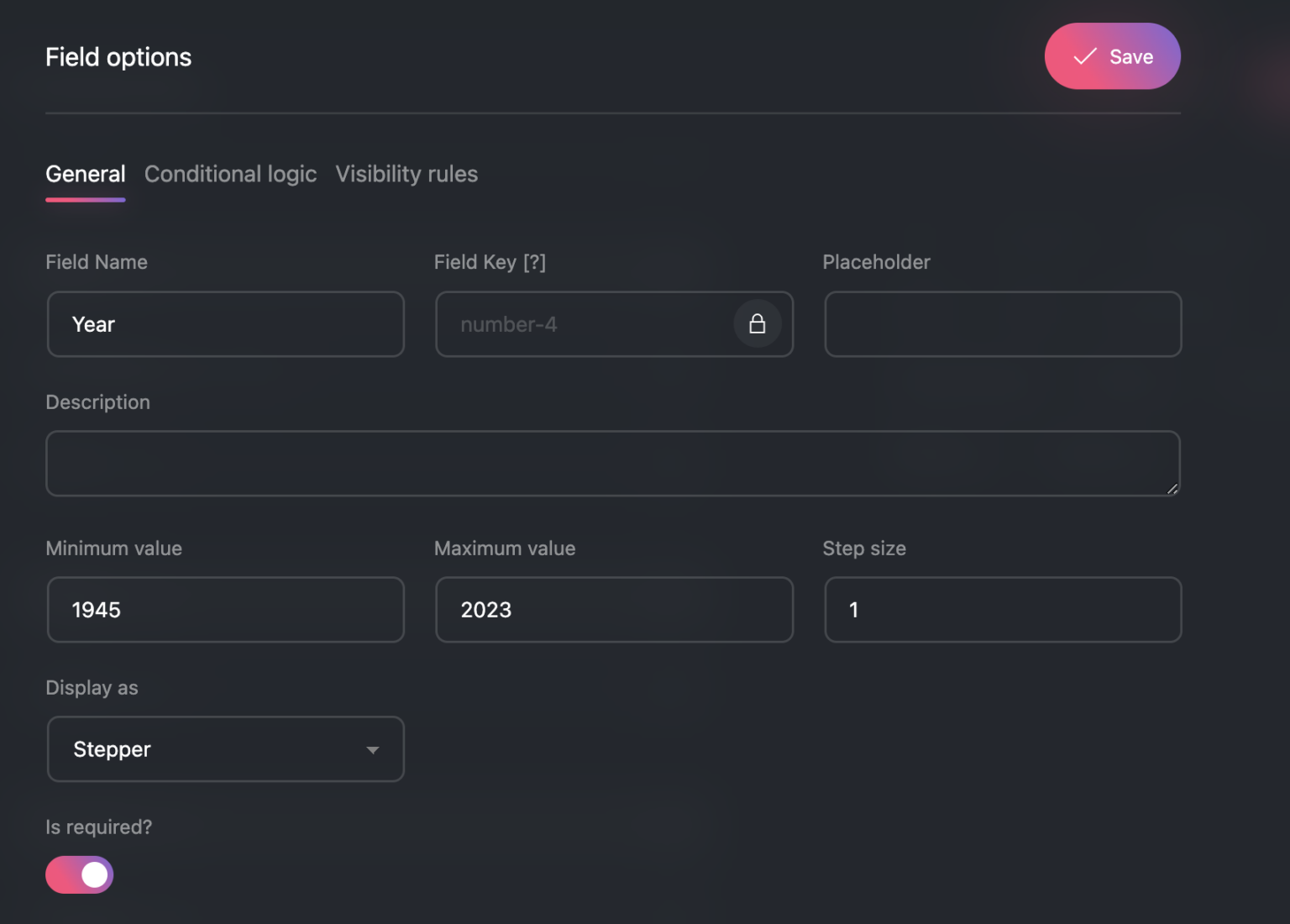This screenshot has height=924, width=1290.
Task: Click the Description box resize handle
Action: (1172, 488)
